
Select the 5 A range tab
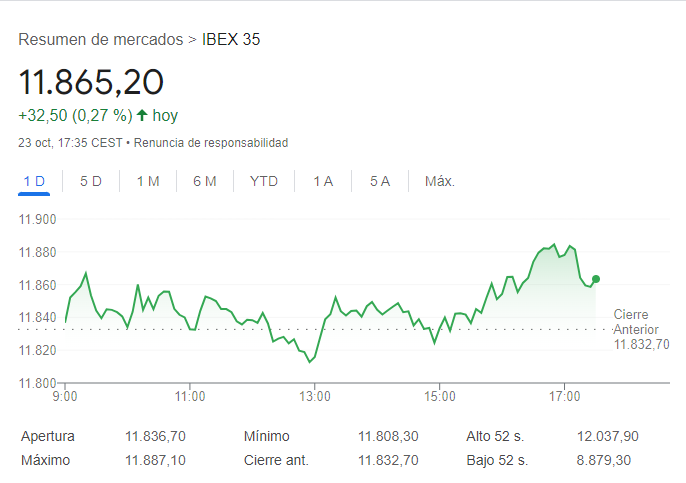(380, 181)
